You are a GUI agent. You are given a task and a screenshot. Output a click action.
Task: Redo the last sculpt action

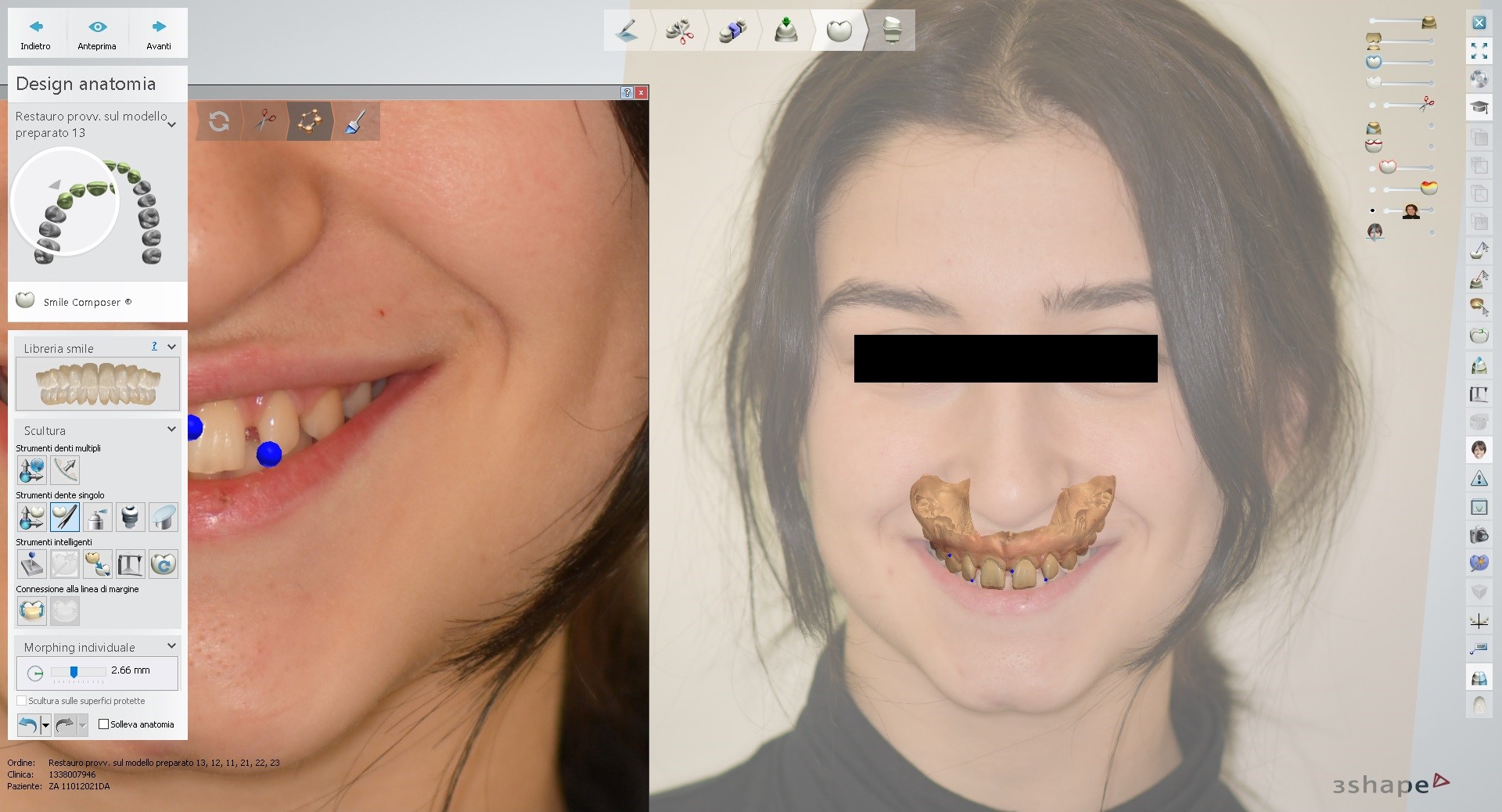click(x=65, y=725)
